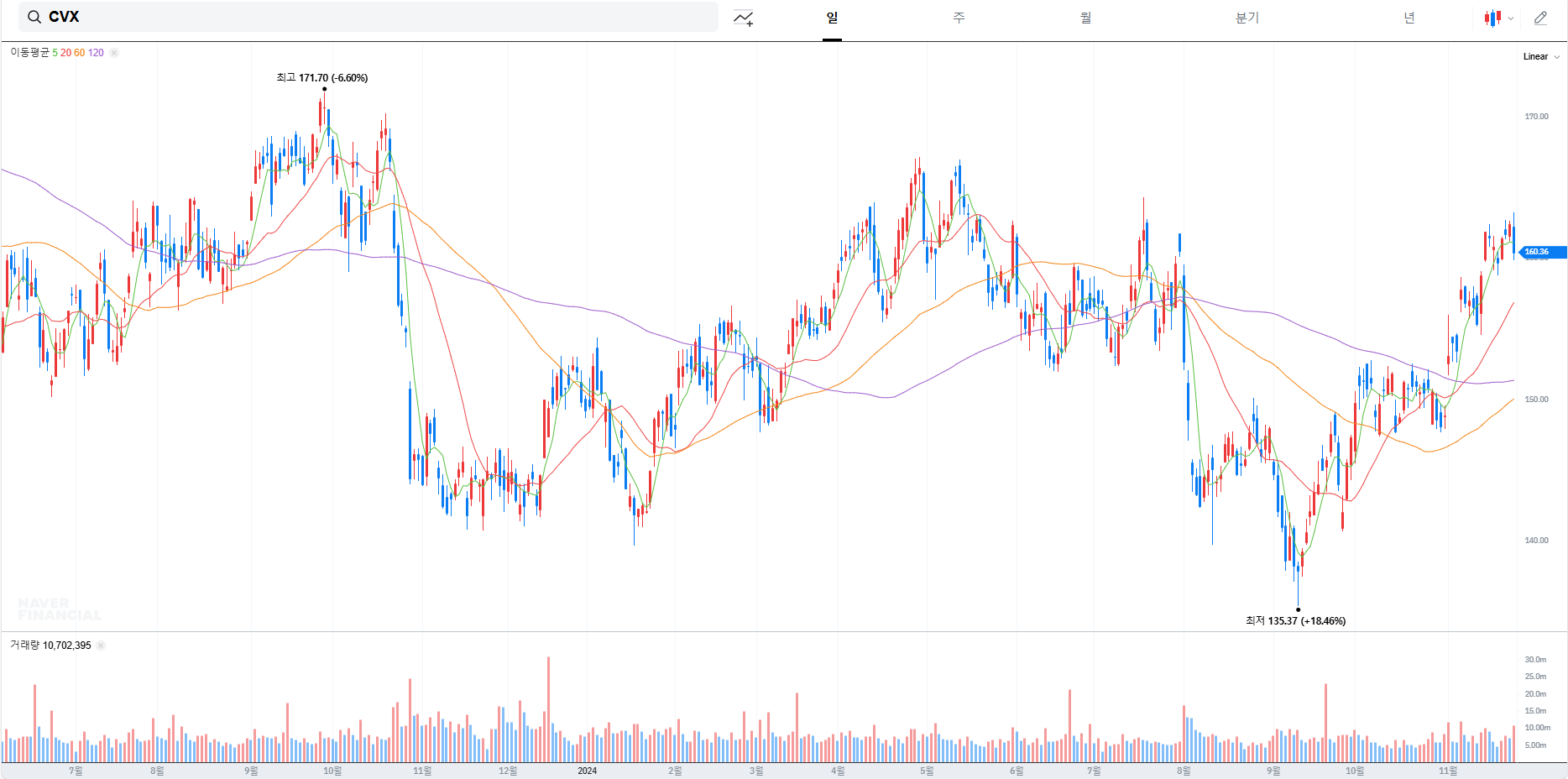Select the moving average period 60
Screen dimensions: 1568x779
click(80, 53)
